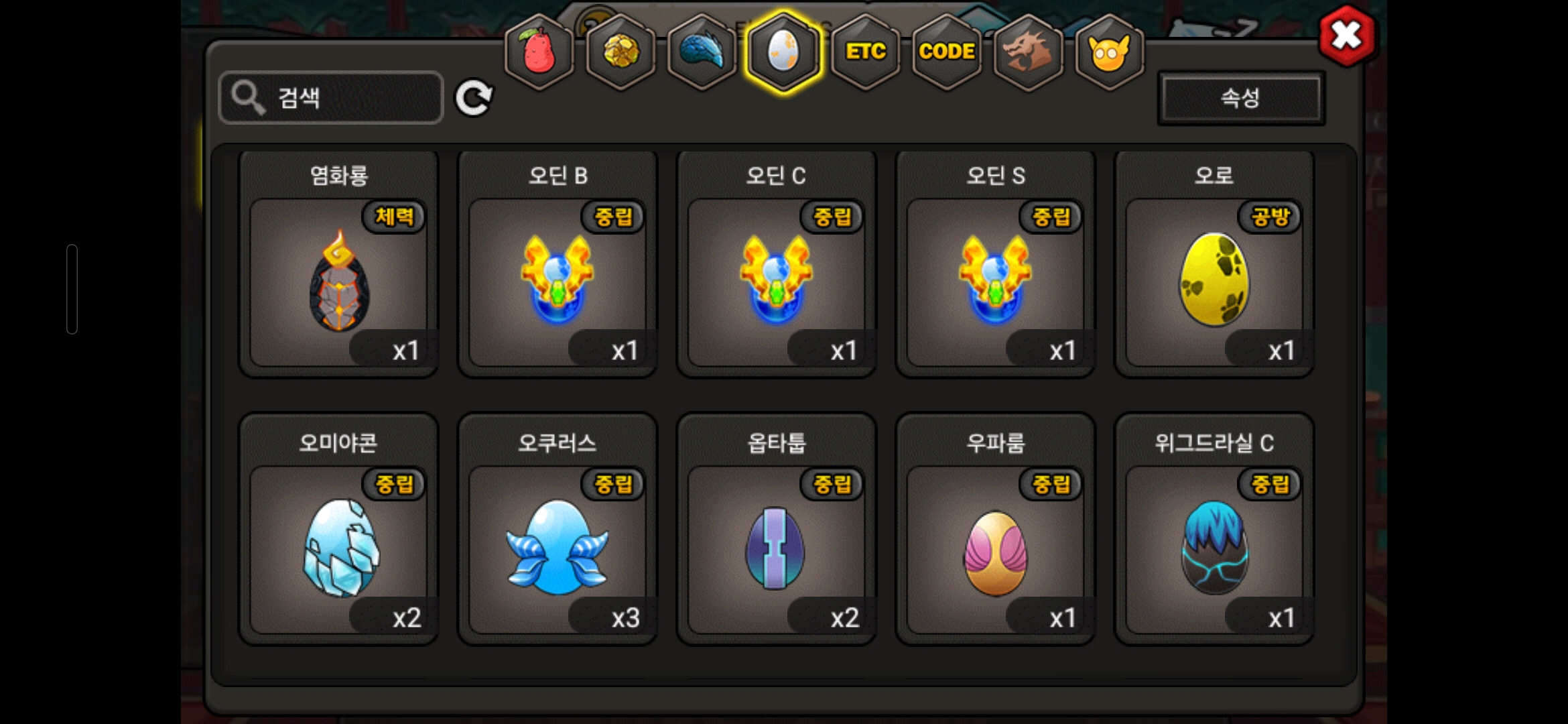Switch to the blue dragon wing tab
The image size is (1568, 724).
click(x=702, y=52)
